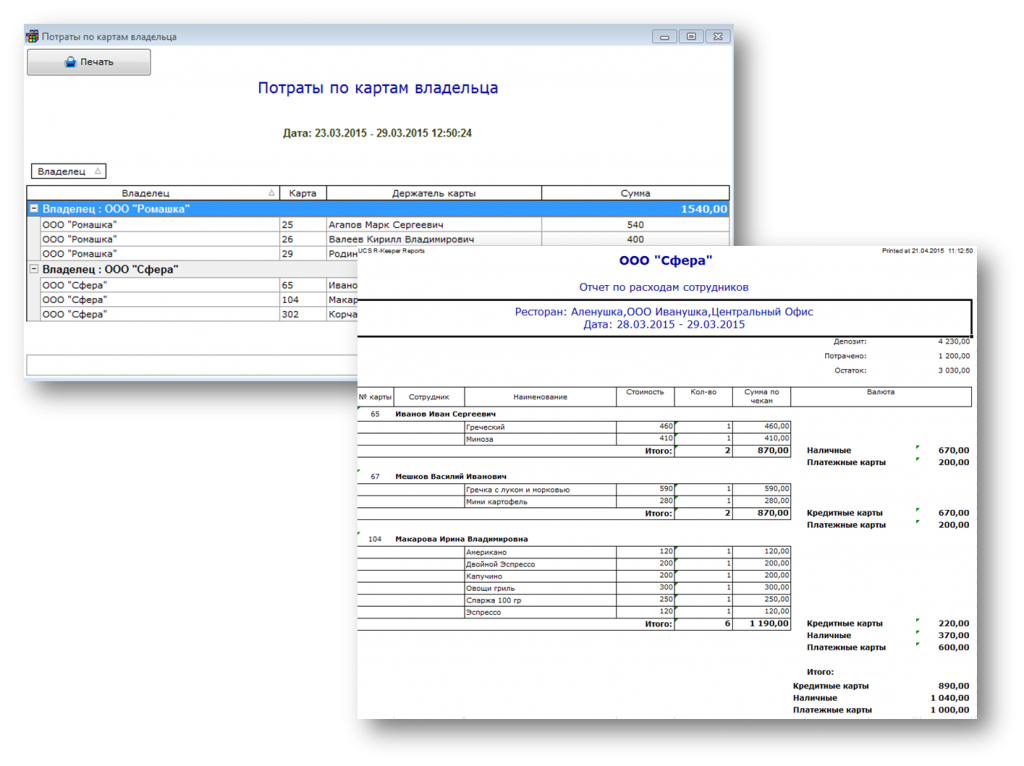Image resolution: width=1024 pixels, height=766 pixels.
Task: Click card number 26 cell
Action: click(302, 239)
